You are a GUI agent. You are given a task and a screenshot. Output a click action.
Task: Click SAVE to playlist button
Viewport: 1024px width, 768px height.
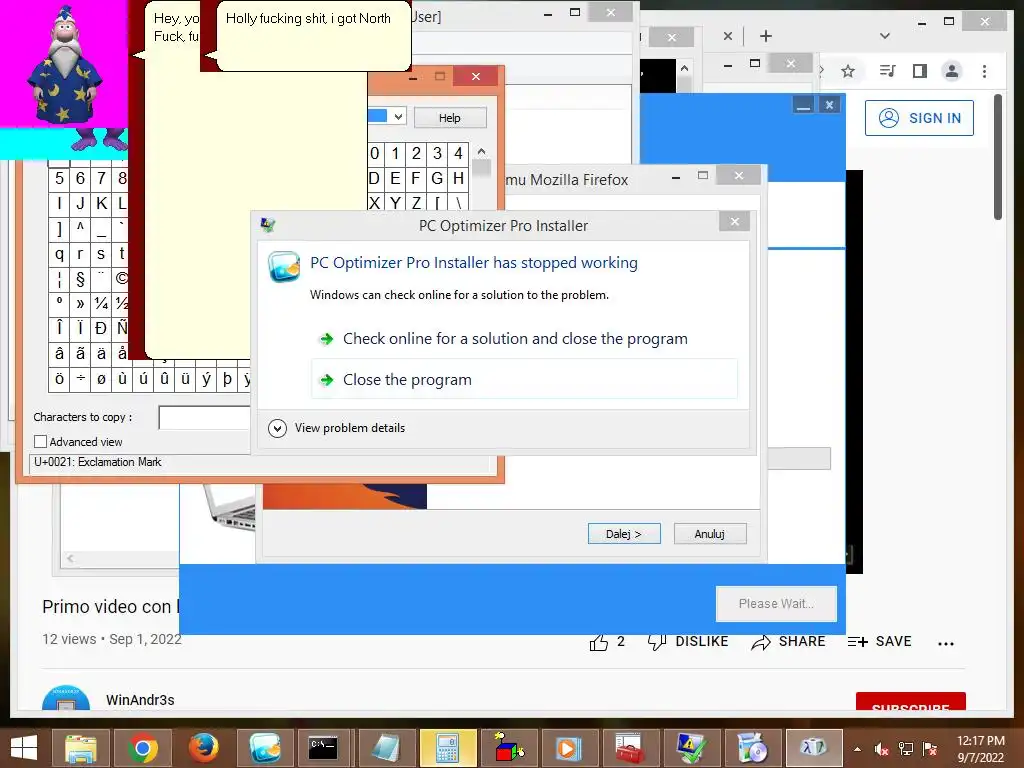[879, 642]
